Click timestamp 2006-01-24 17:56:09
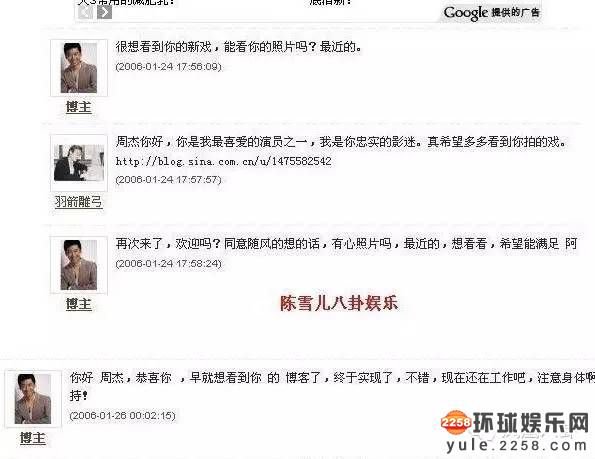 pos(168,66)
